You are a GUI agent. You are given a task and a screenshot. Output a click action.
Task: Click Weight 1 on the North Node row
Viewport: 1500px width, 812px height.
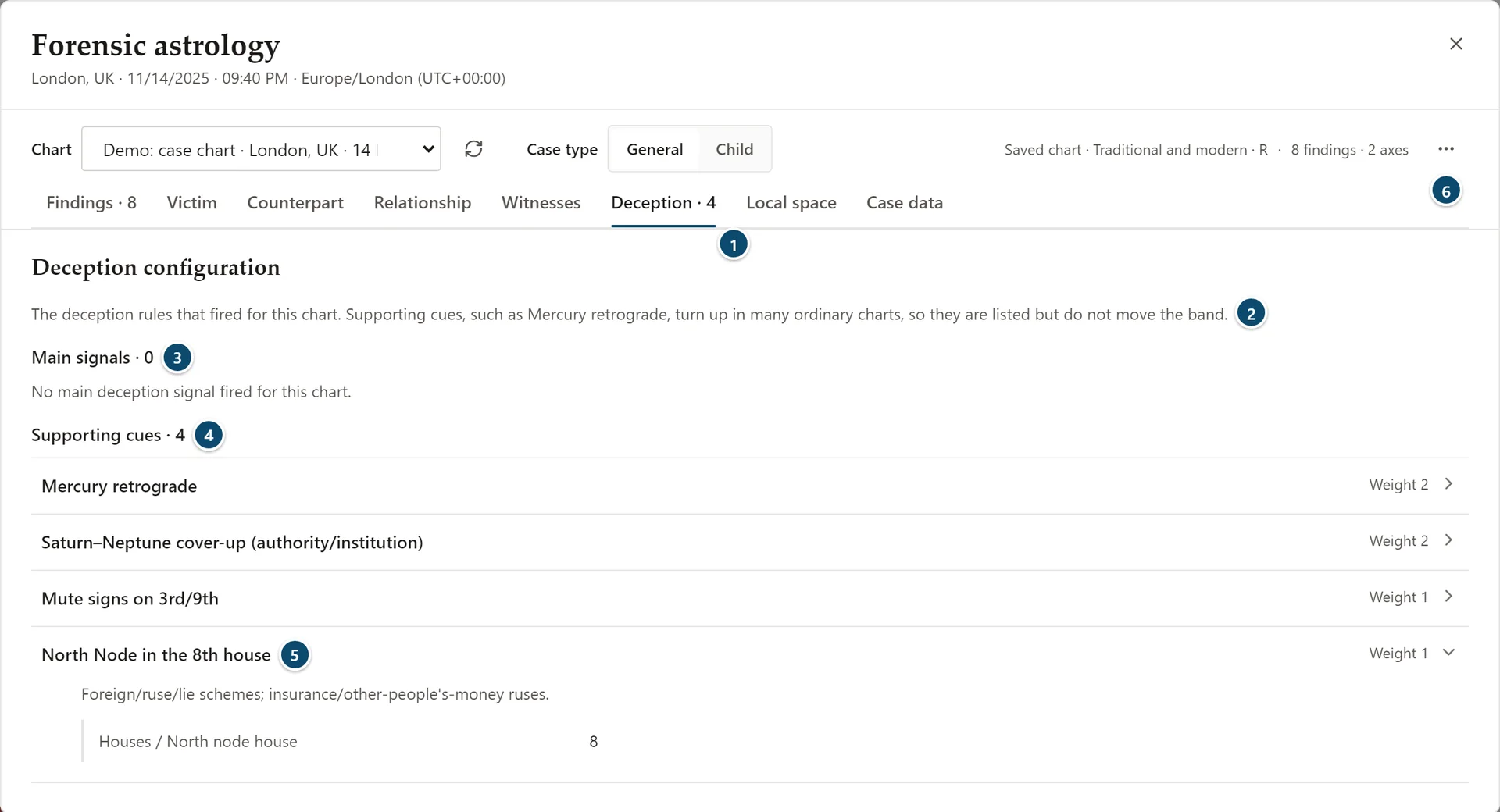(1398, 654)
